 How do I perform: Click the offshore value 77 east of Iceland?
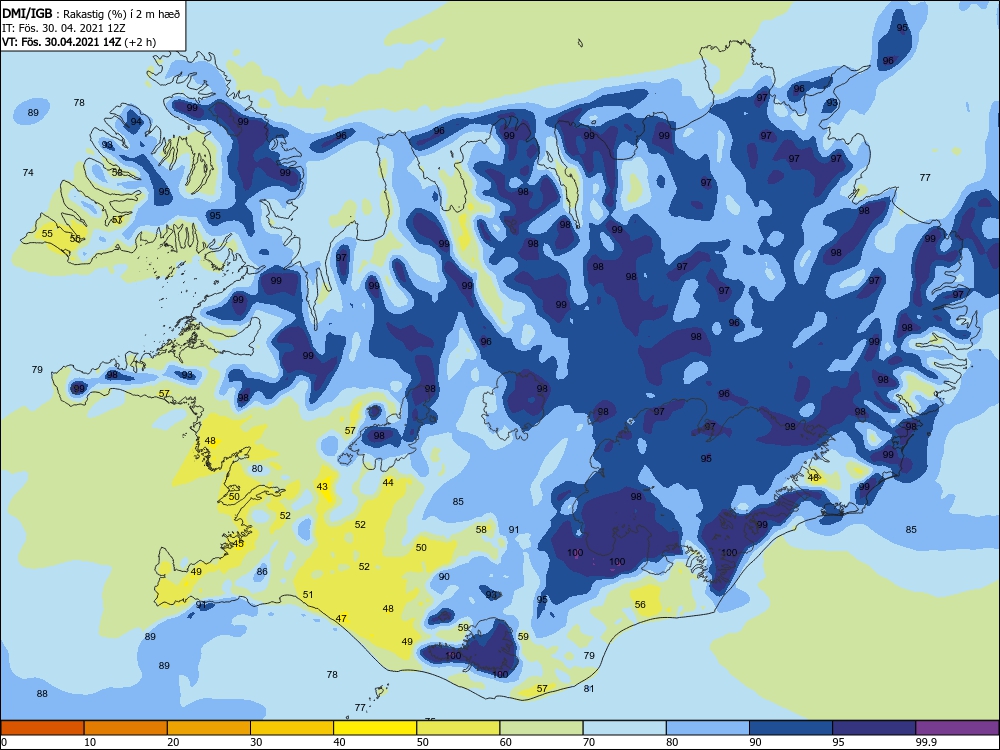(x=925, y=178)
